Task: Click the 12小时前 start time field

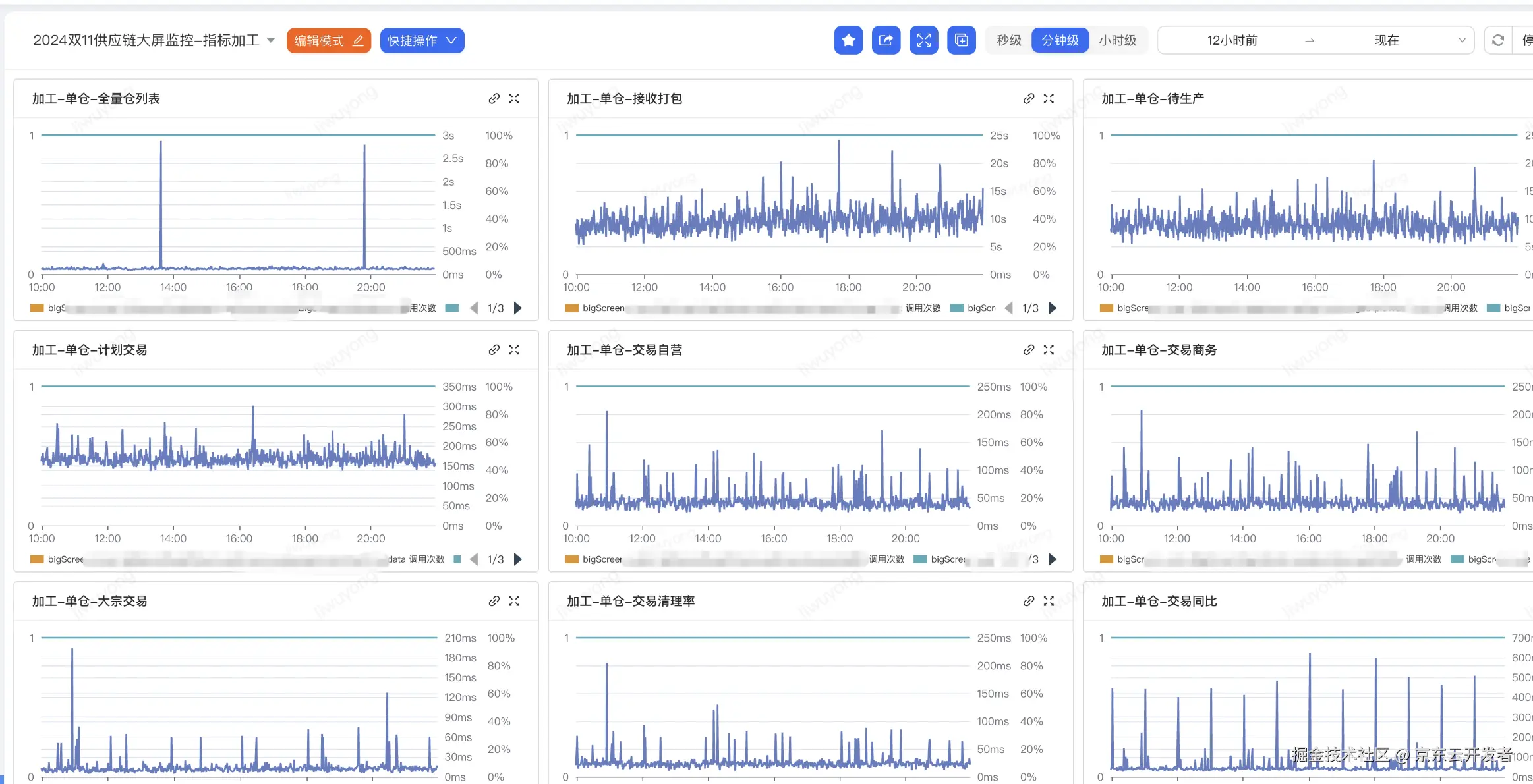Action: tap(1231, 40)
